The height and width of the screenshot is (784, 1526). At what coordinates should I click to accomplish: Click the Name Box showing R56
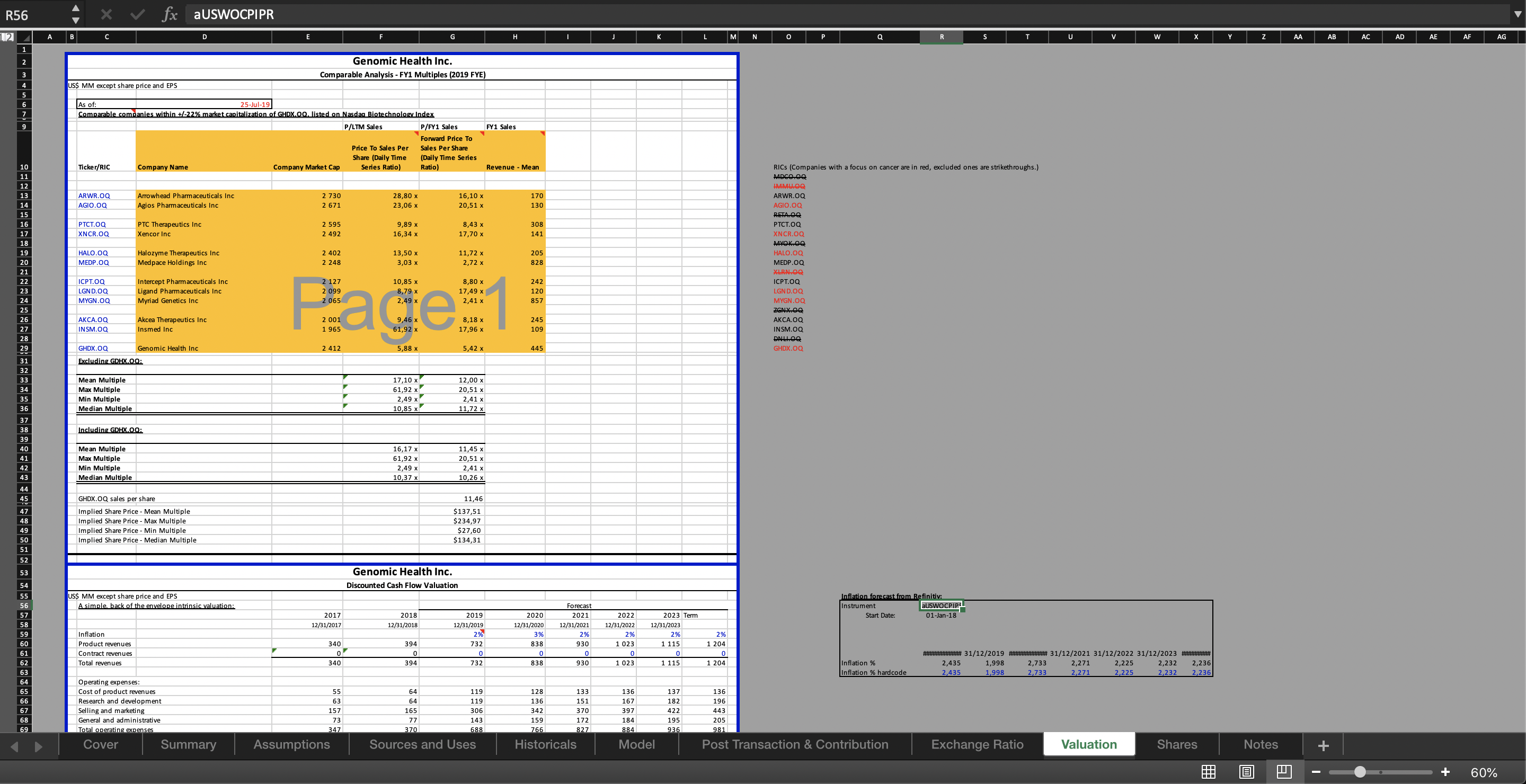(34, 14)
